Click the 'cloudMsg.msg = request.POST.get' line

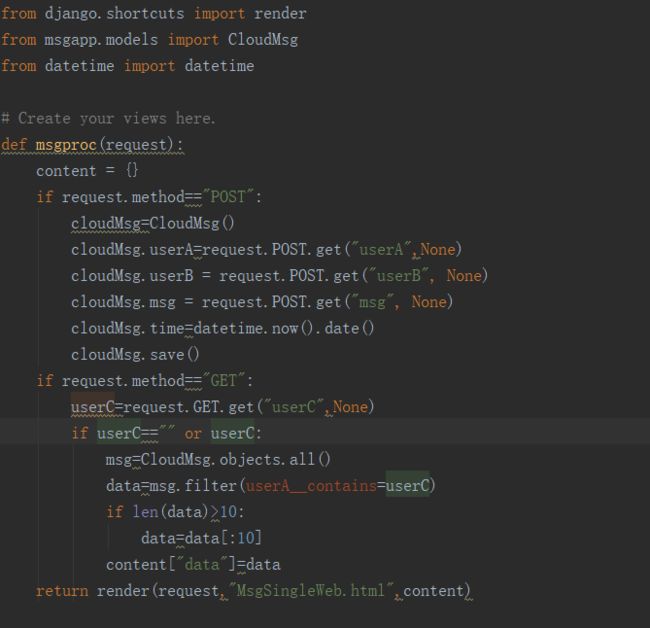pos(262,302)
